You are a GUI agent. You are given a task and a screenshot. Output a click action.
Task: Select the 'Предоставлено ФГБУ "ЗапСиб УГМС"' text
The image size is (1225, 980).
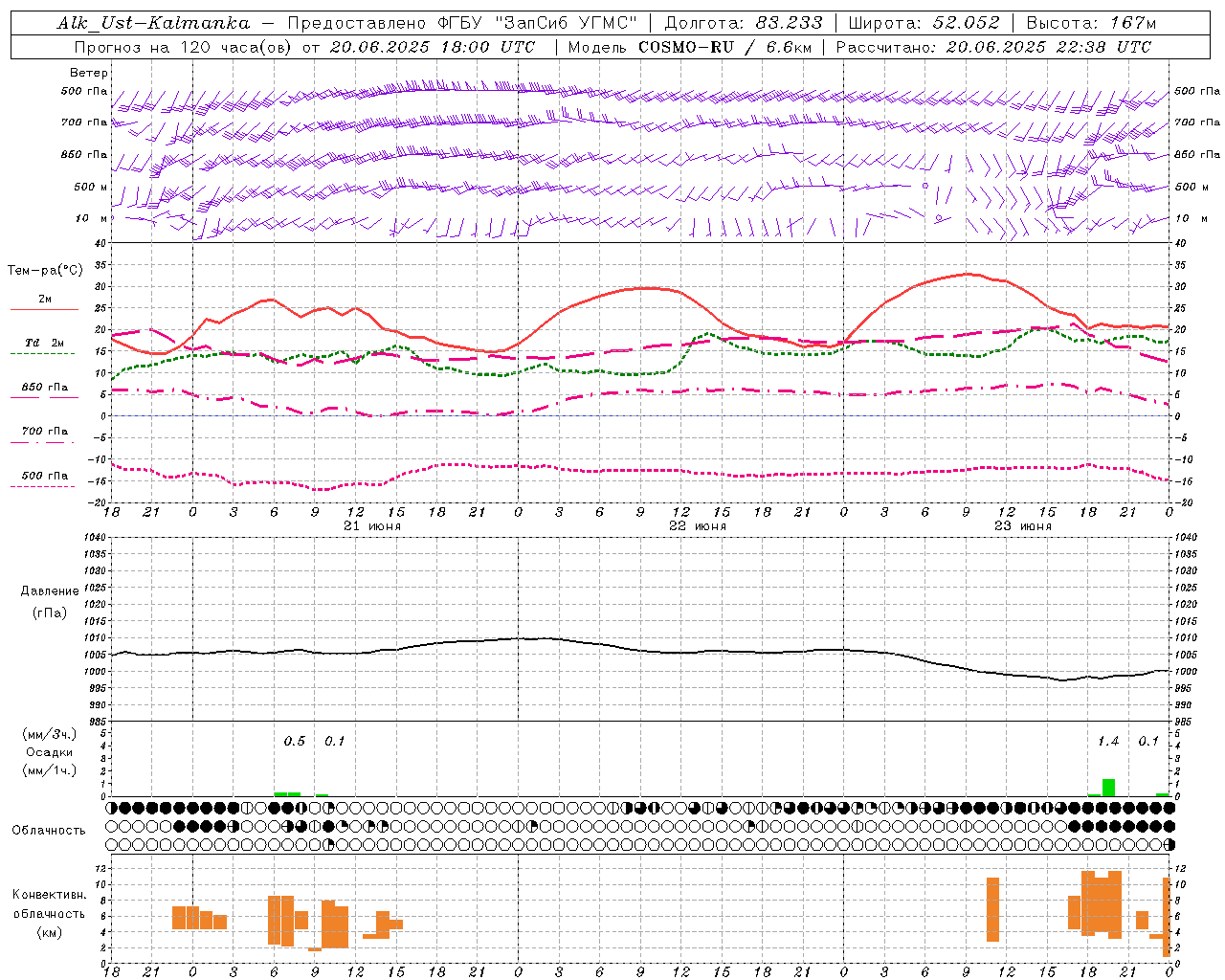(462, 23)
